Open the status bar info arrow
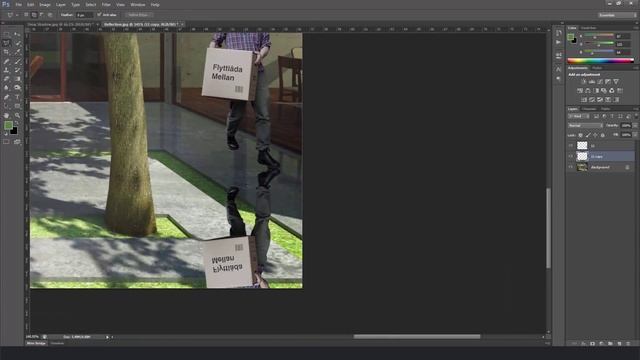 point(108,337)
